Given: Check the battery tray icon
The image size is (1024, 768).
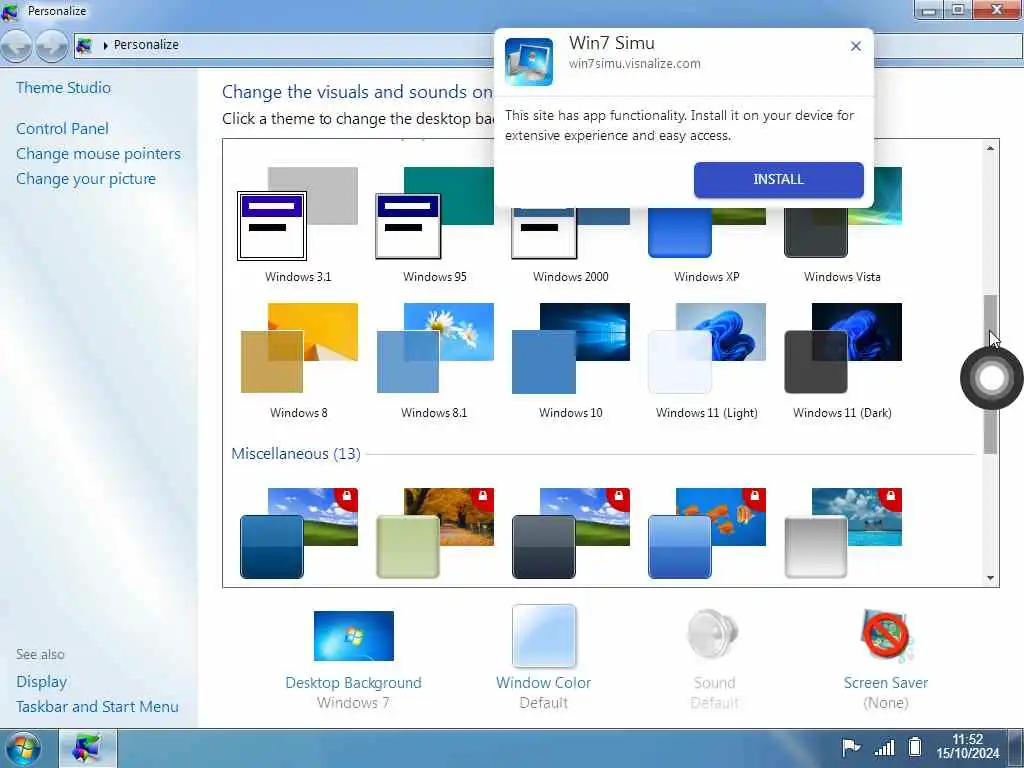Looking at the screenshot, I should coord(916,746).
